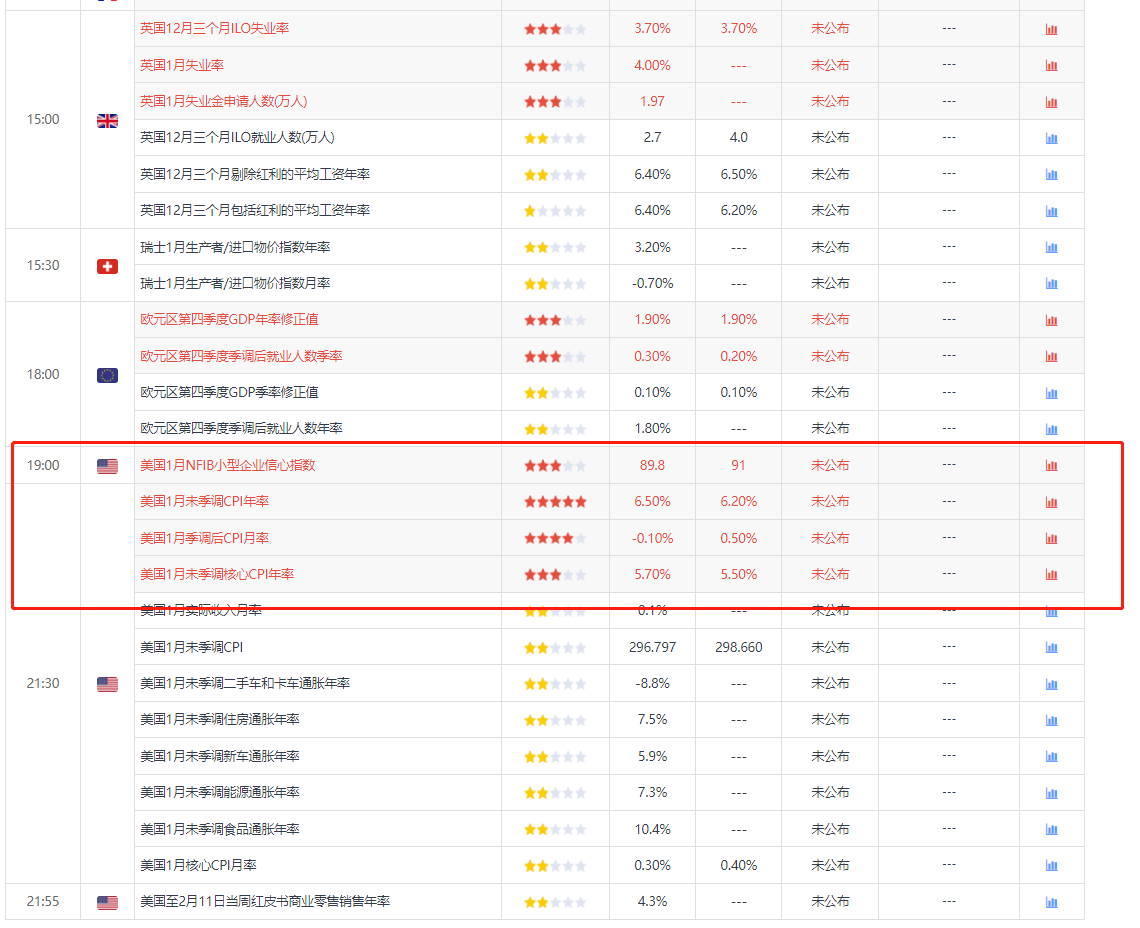The width and height of the screenshot is (1140, 928).
Task: Click the 21:30 time cell
Action: pos(43,683)
